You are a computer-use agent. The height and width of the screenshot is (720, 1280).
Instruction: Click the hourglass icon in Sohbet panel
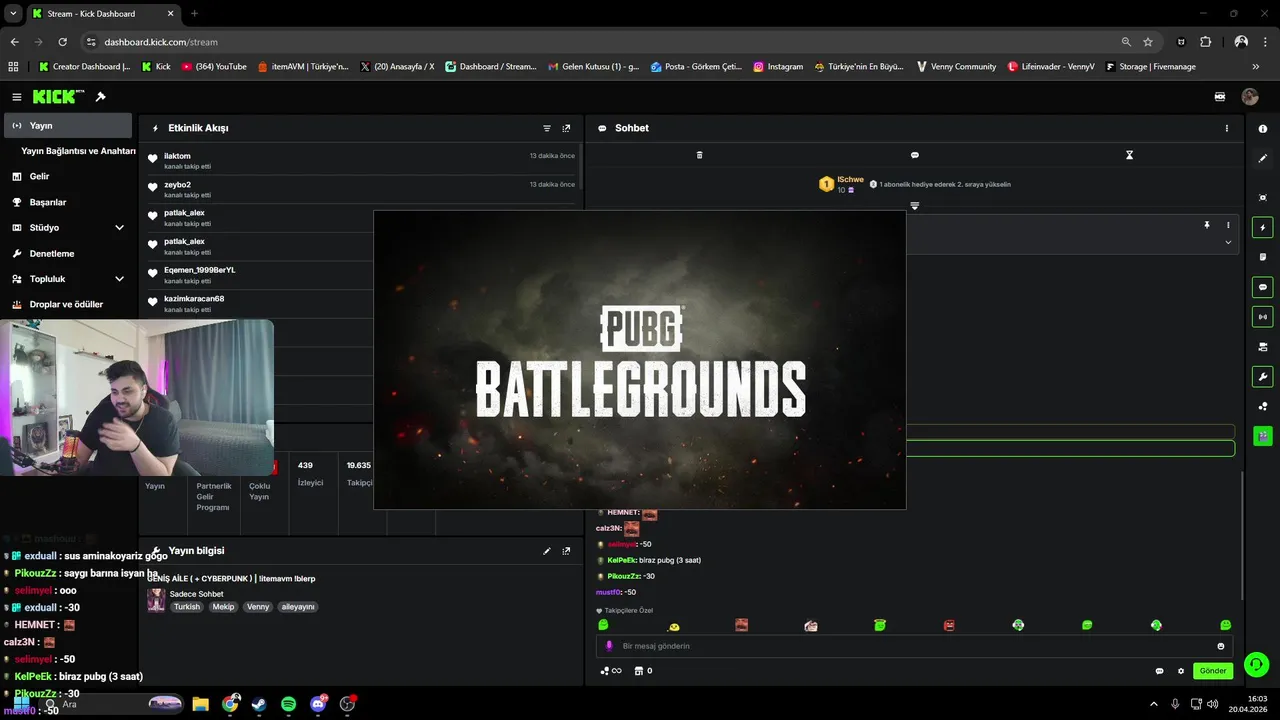(1129, 155)
